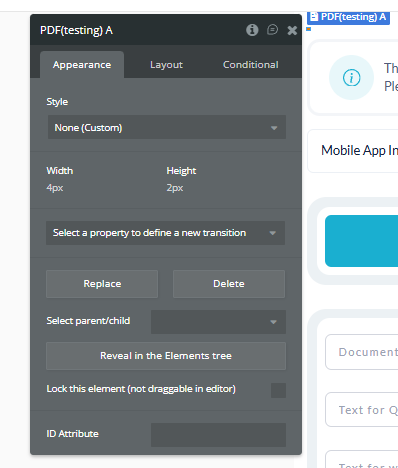The width and height of the screenshot is (398, 468).
Task: Switch to the Conditional tab
Action: (251, 65)
